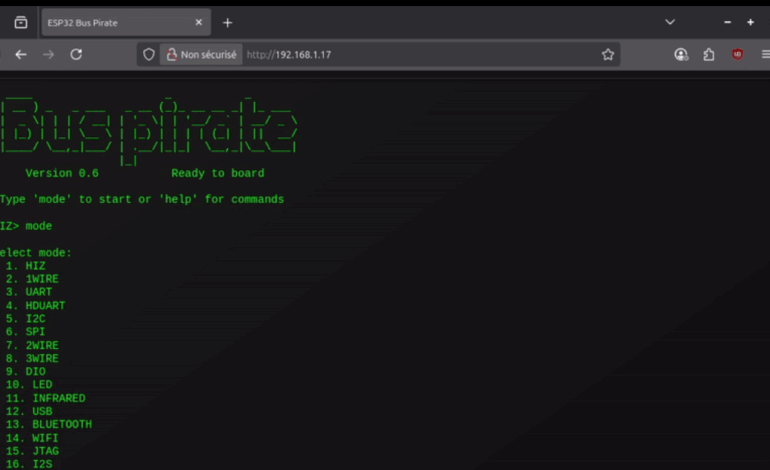The height and width of the screenshot is (470, 770).
Task: Click the '8. 3WIRE' mode line
Action: 32,359
